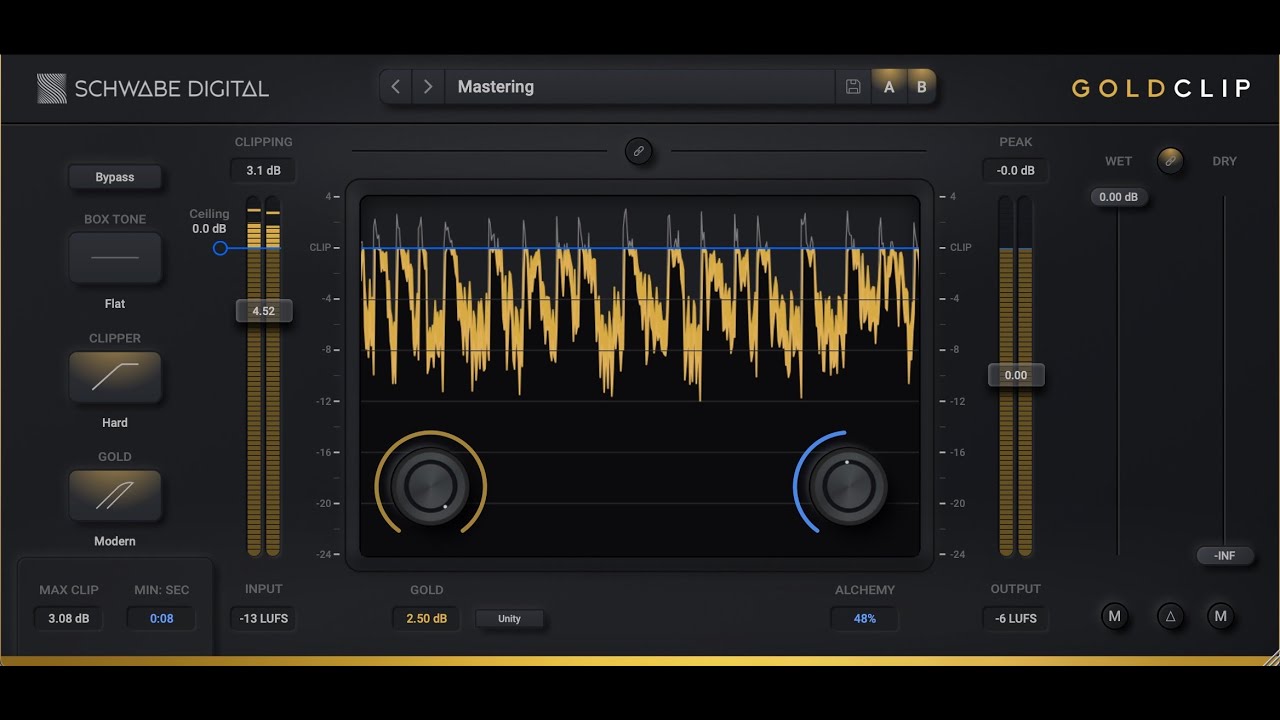Toggle the Bypass button
1280x720 pixels.
pos(115,177)
